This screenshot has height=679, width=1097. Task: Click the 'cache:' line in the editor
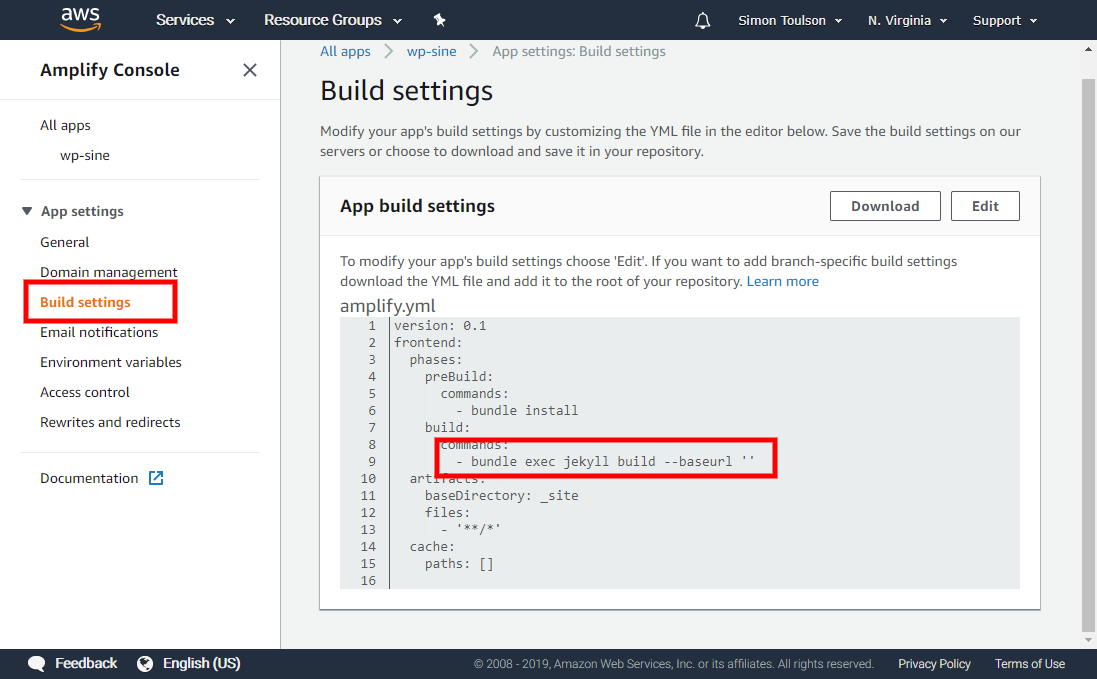point(432,546)
